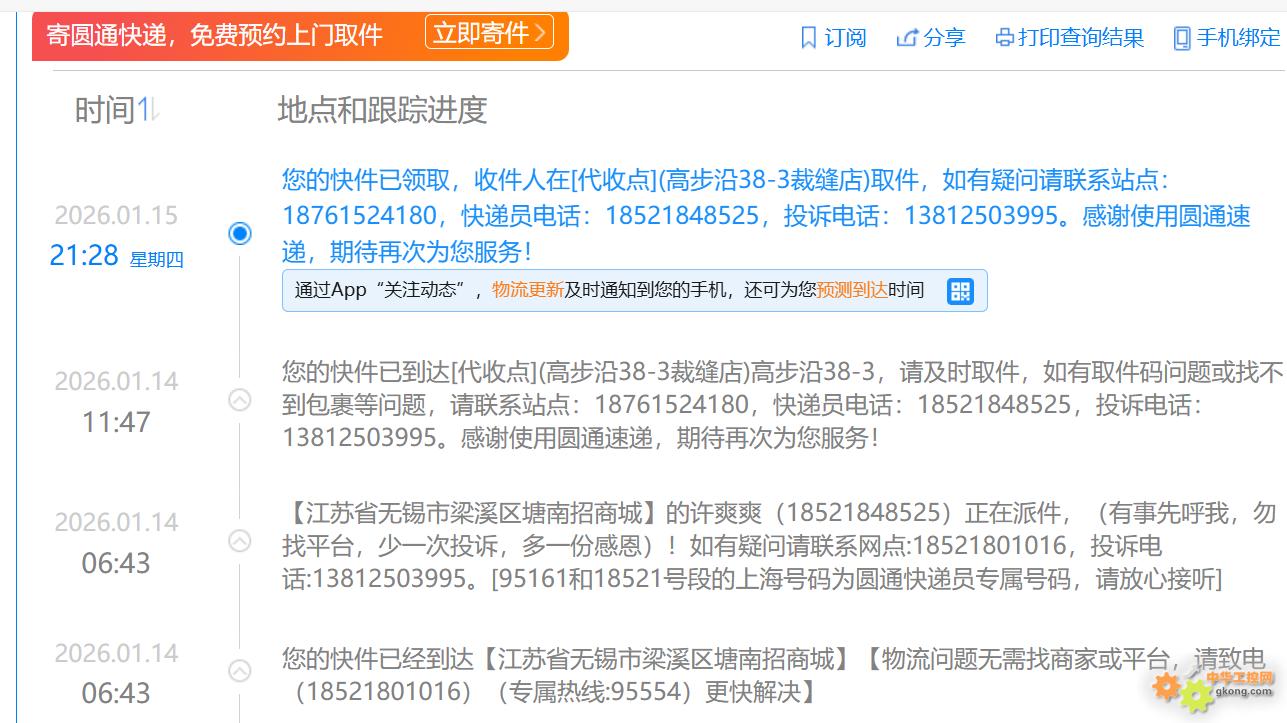The height and width of the screenshot is (723, 1287).
Task: Click the 时间 column header
Action: [104, 110]
